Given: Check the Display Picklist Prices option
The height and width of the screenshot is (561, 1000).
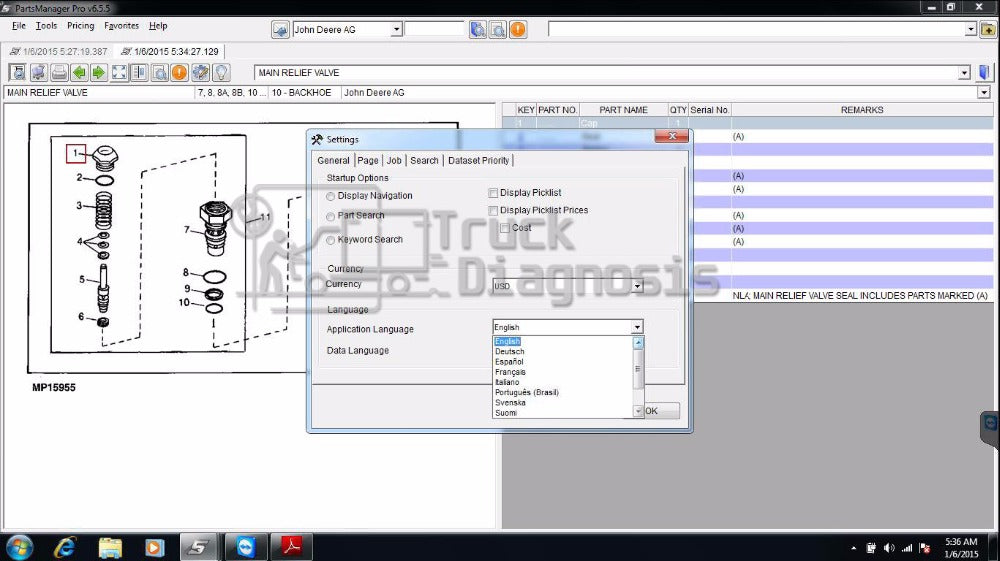Looking at the screenshot, I should (x=493, y=211).
